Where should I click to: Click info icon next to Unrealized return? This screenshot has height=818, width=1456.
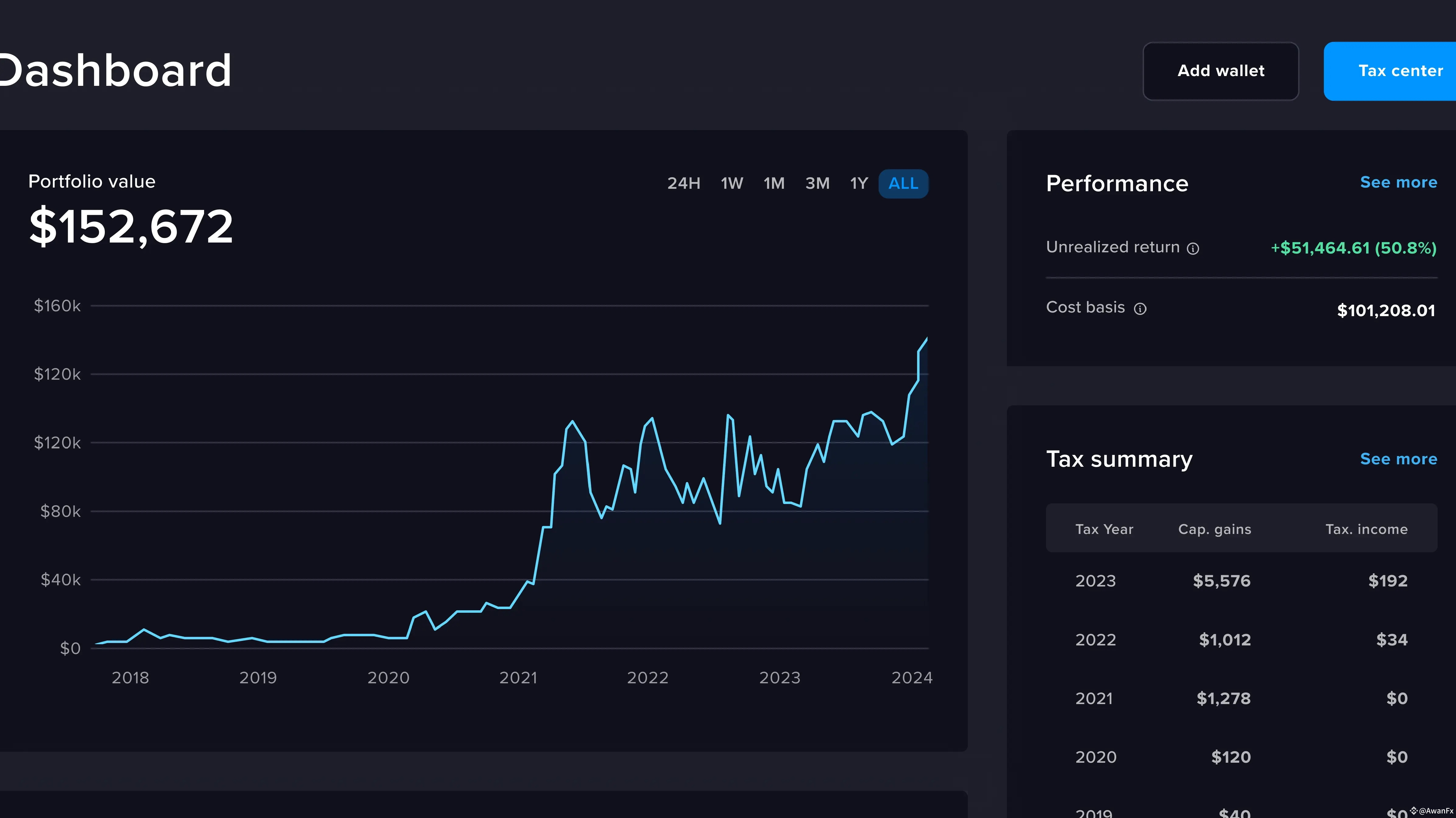pos(1193,249)
